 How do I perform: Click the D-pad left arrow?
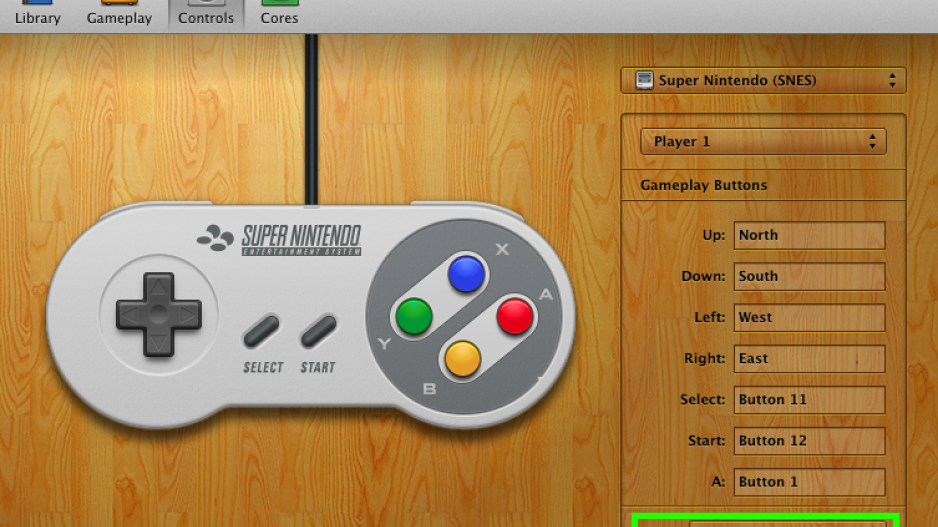(130, 314)
